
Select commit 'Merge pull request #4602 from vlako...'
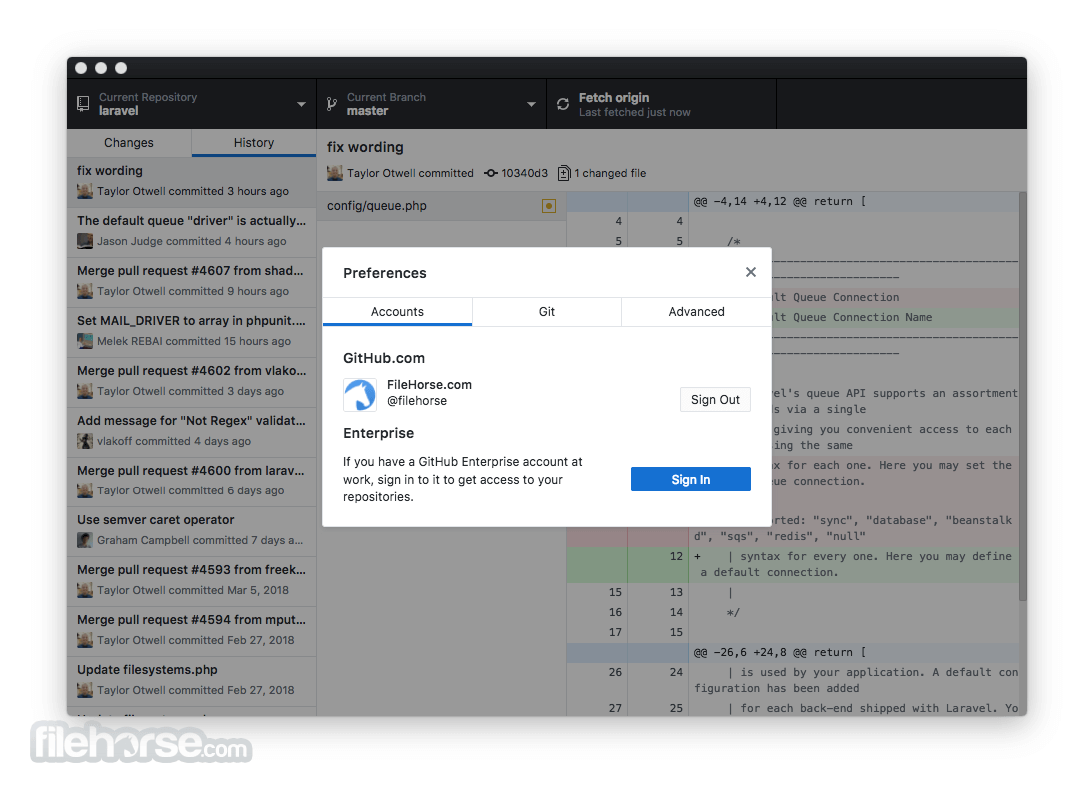(x=191, y=382)
